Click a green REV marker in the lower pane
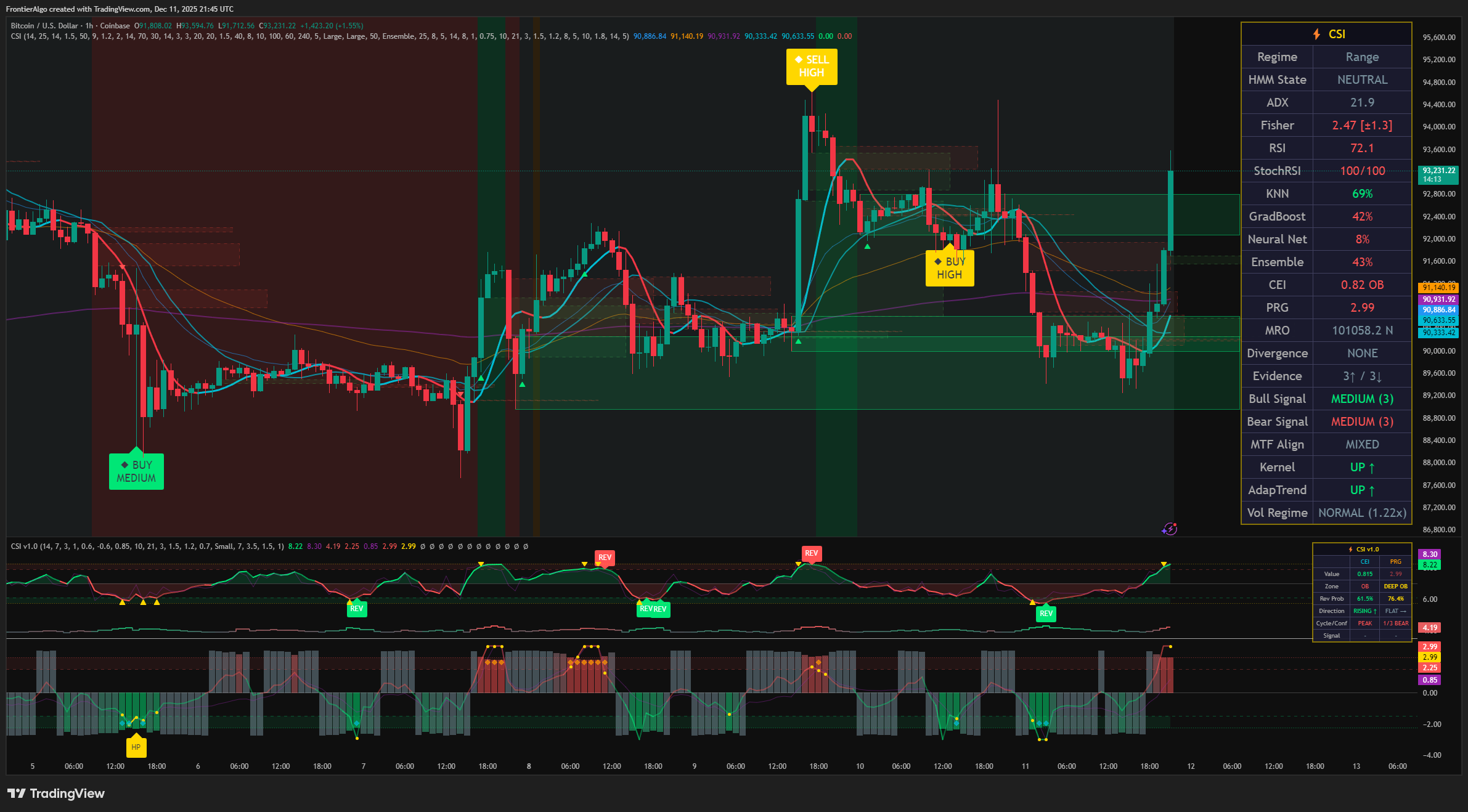The image size is (1468, 812). click(356, 609)
